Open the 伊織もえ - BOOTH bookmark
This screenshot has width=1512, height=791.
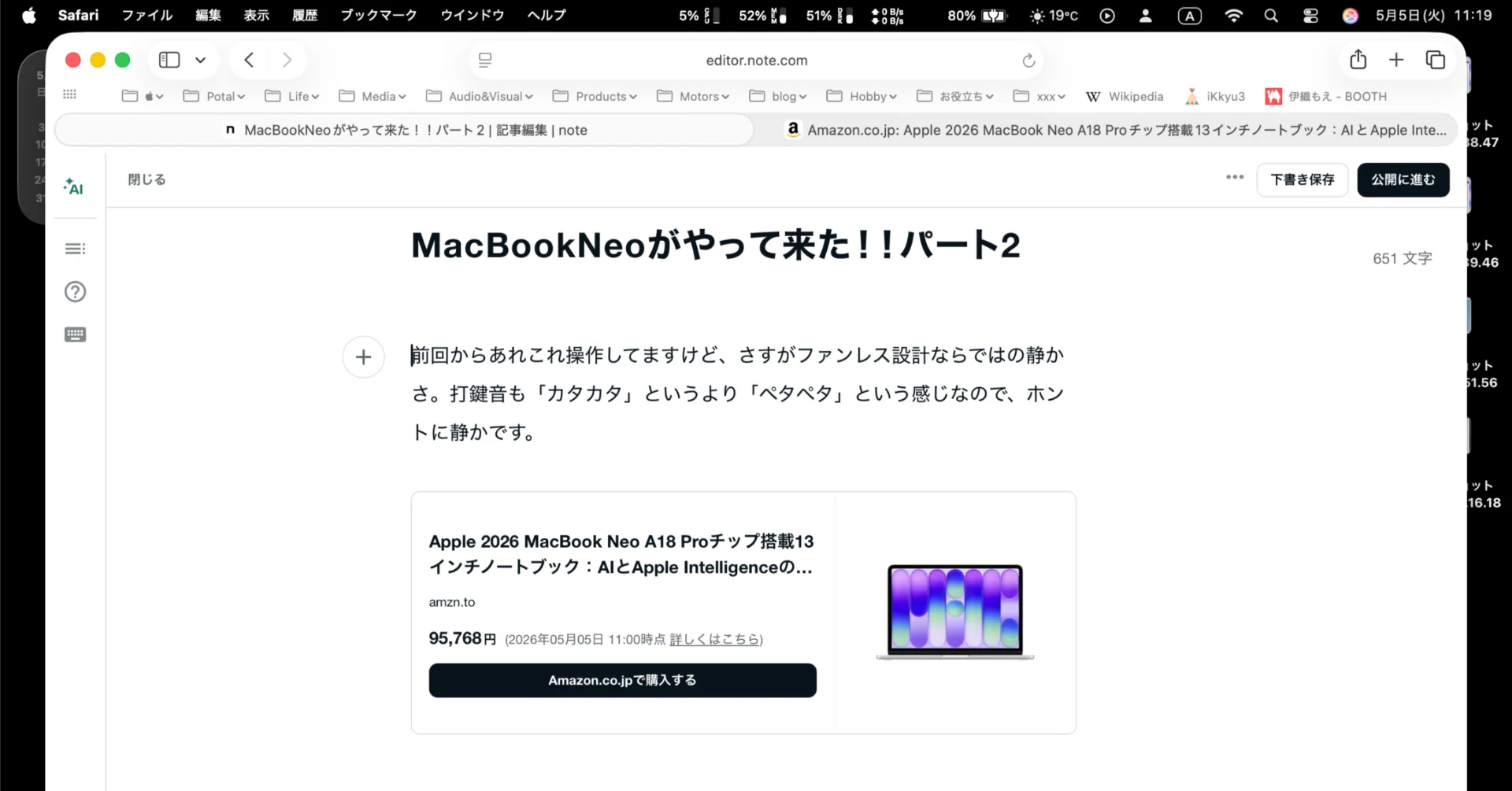1326,96
